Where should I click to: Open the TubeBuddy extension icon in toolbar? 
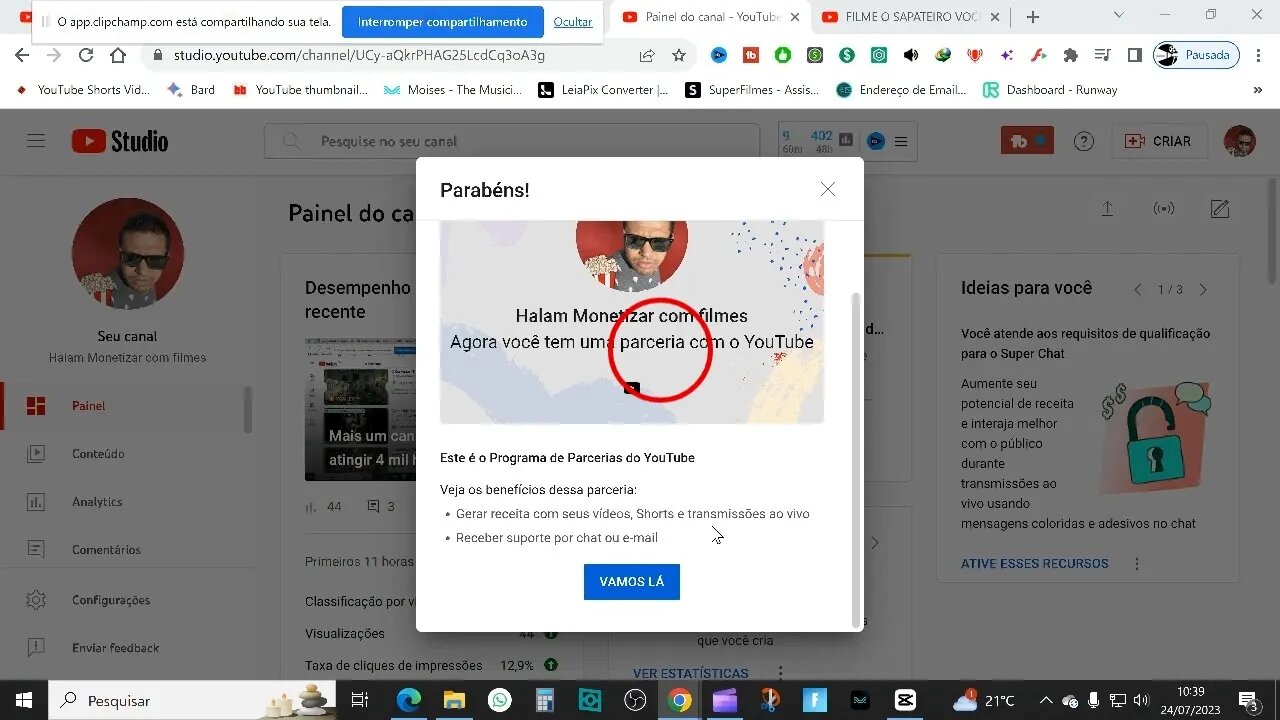[x=751, y=55]
